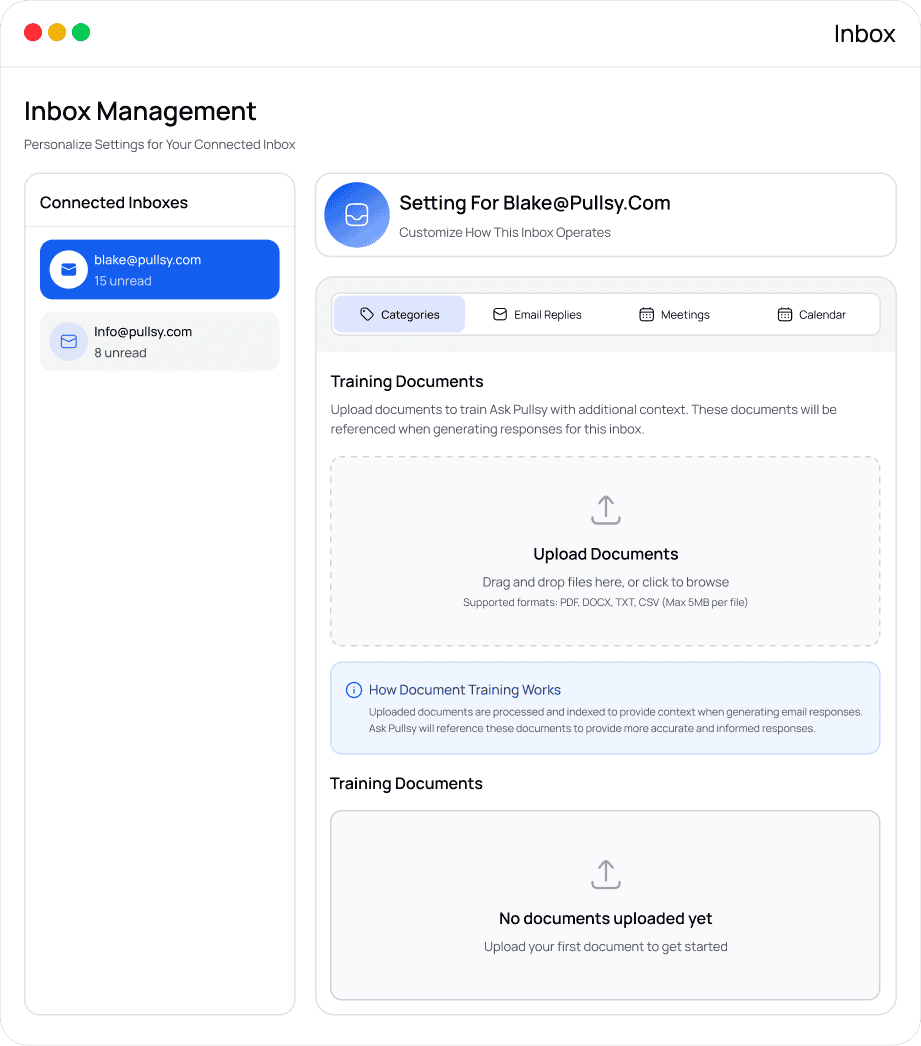The image size is (921, 1046).
Task: Click the "Setting For Blake@Pullsy.Com" header text
Action: click(535, 203)
